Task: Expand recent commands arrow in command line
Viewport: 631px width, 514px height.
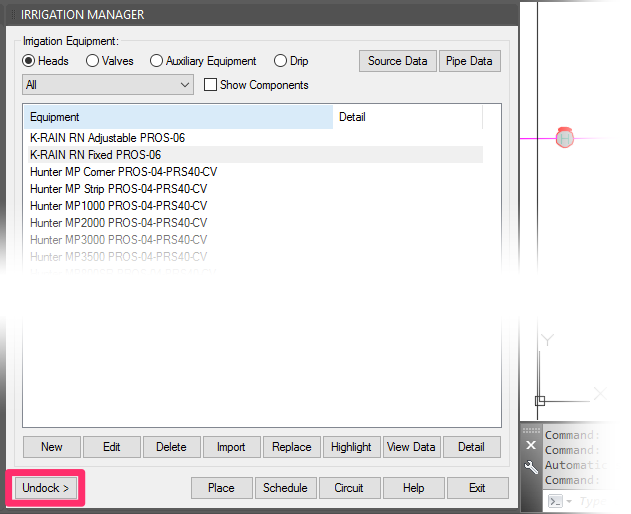Action: (569, 502)
